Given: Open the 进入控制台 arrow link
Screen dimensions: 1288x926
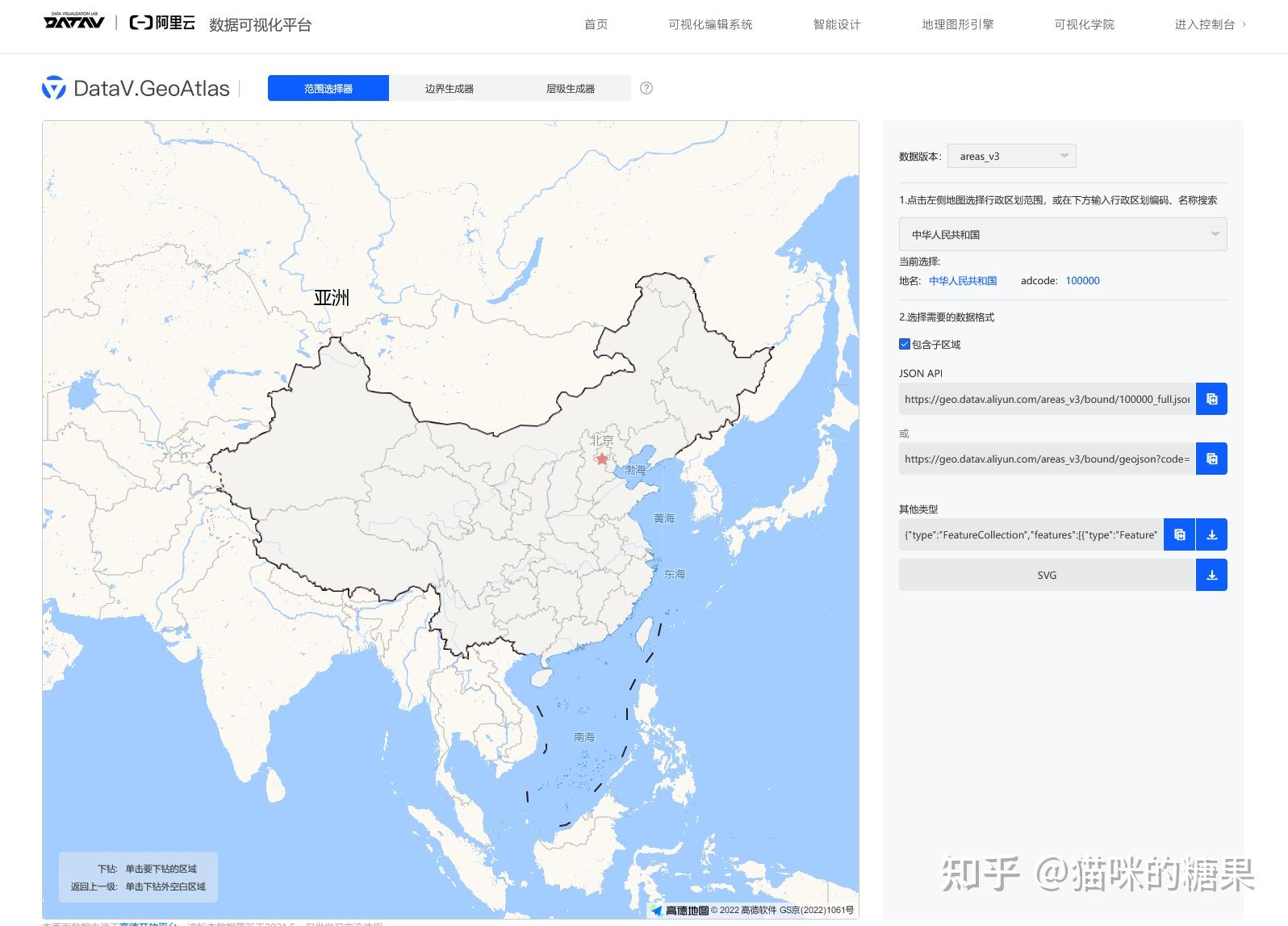Looking at the screenshot, I should click(x=1211, y=24).
